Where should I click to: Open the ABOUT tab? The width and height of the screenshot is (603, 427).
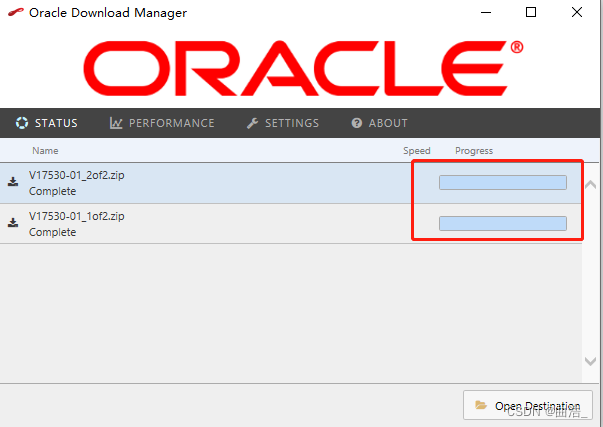click(x=379, y=123)
